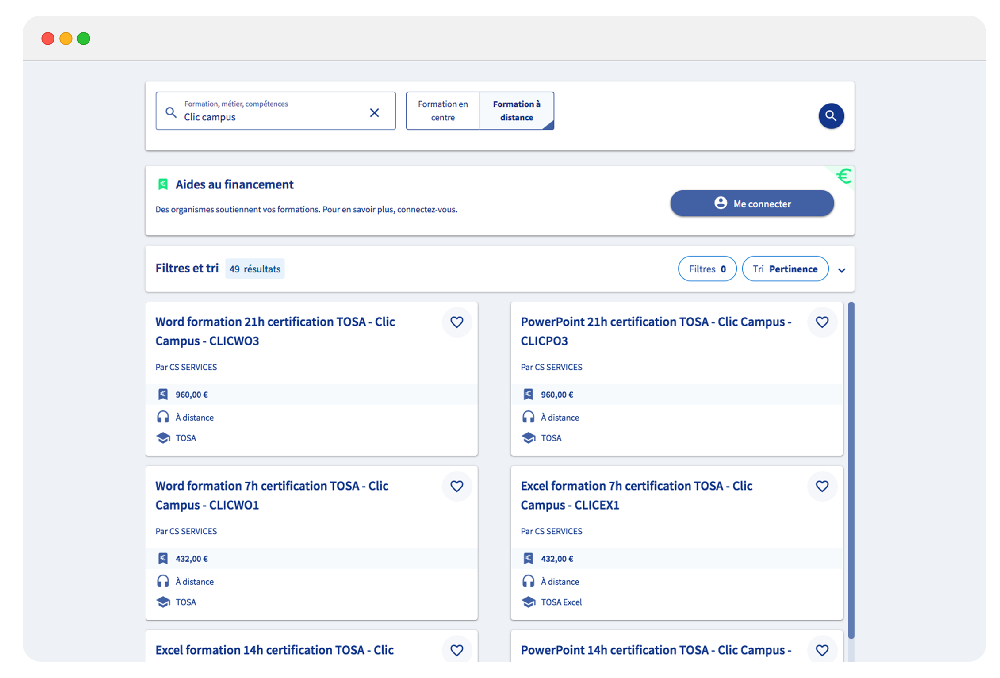Focus the 'Clic campus' search input

click(x=276, y=111)
